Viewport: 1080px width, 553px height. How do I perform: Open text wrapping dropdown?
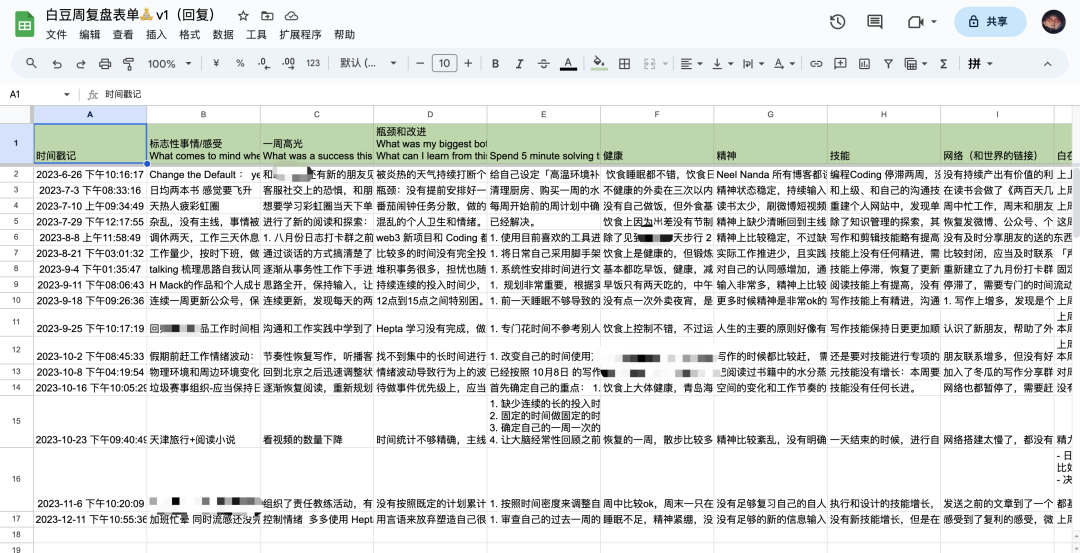click(753, 63)
